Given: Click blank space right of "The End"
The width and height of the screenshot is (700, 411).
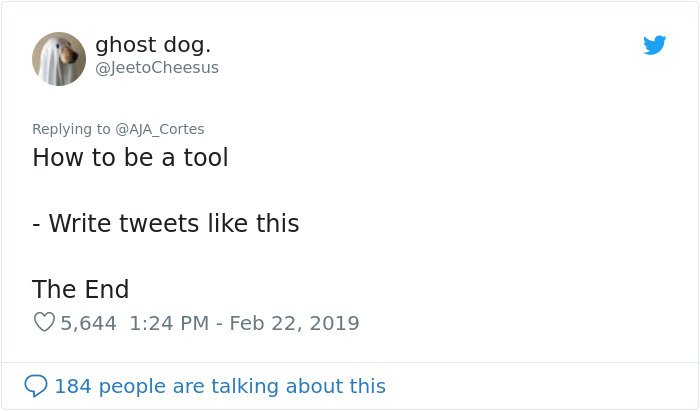Looking at the screenshot, I should (400, 290).
